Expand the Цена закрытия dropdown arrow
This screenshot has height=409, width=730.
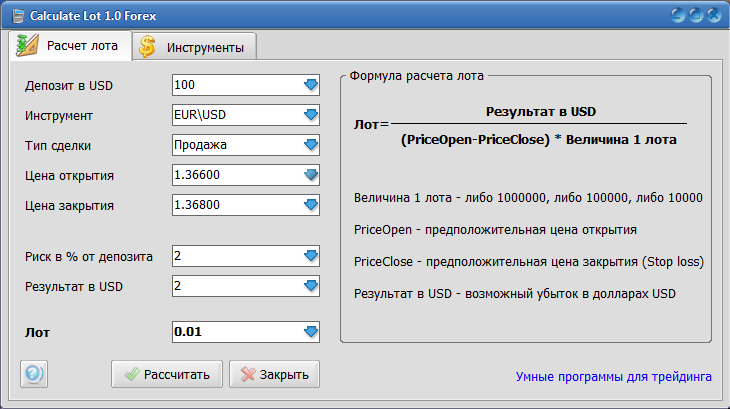pyautogui.click(x=311, y=205)
